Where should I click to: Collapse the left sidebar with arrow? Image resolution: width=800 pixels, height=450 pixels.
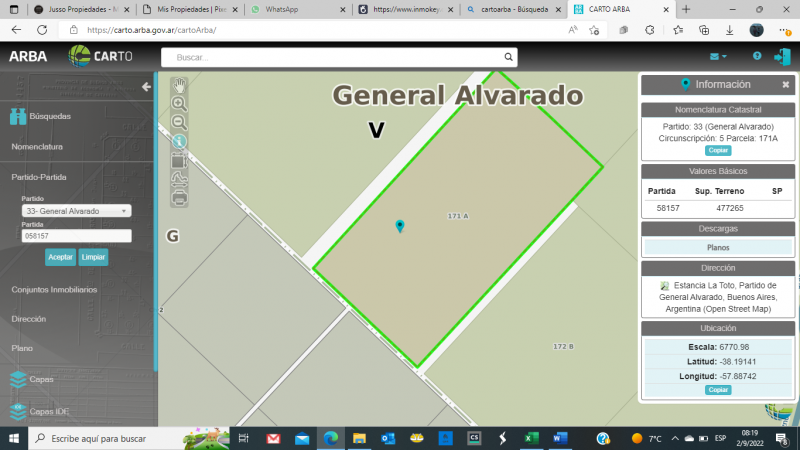pyautogui.click(x=146, y=87)
